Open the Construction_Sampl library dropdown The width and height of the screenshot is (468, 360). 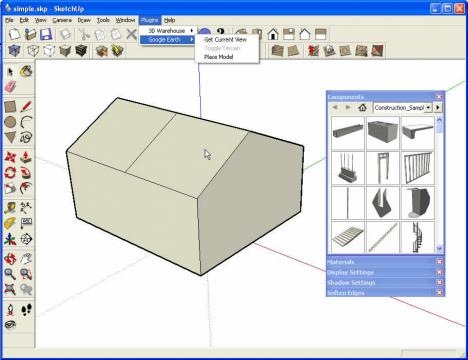[428, 108]
